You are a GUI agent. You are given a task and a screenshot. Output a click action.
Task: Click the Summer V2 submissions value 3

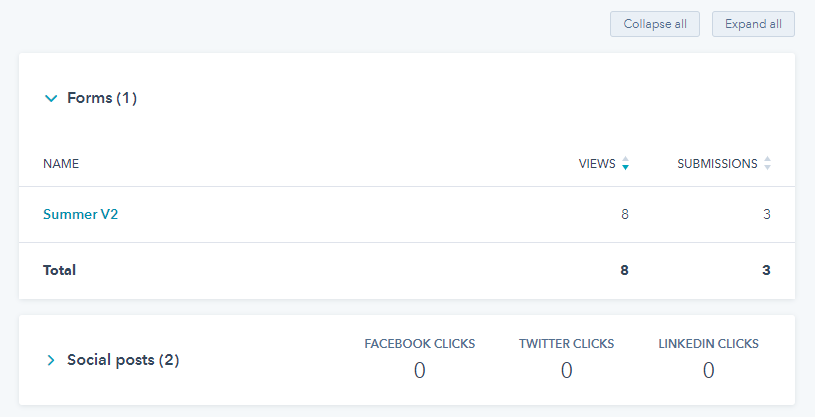point(767,214)
